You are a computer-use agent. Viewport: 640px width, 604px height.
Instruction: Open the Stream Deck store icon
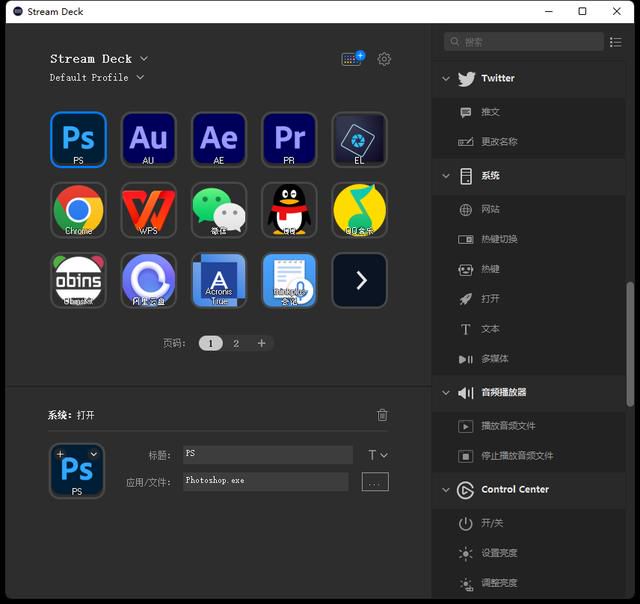353,58
